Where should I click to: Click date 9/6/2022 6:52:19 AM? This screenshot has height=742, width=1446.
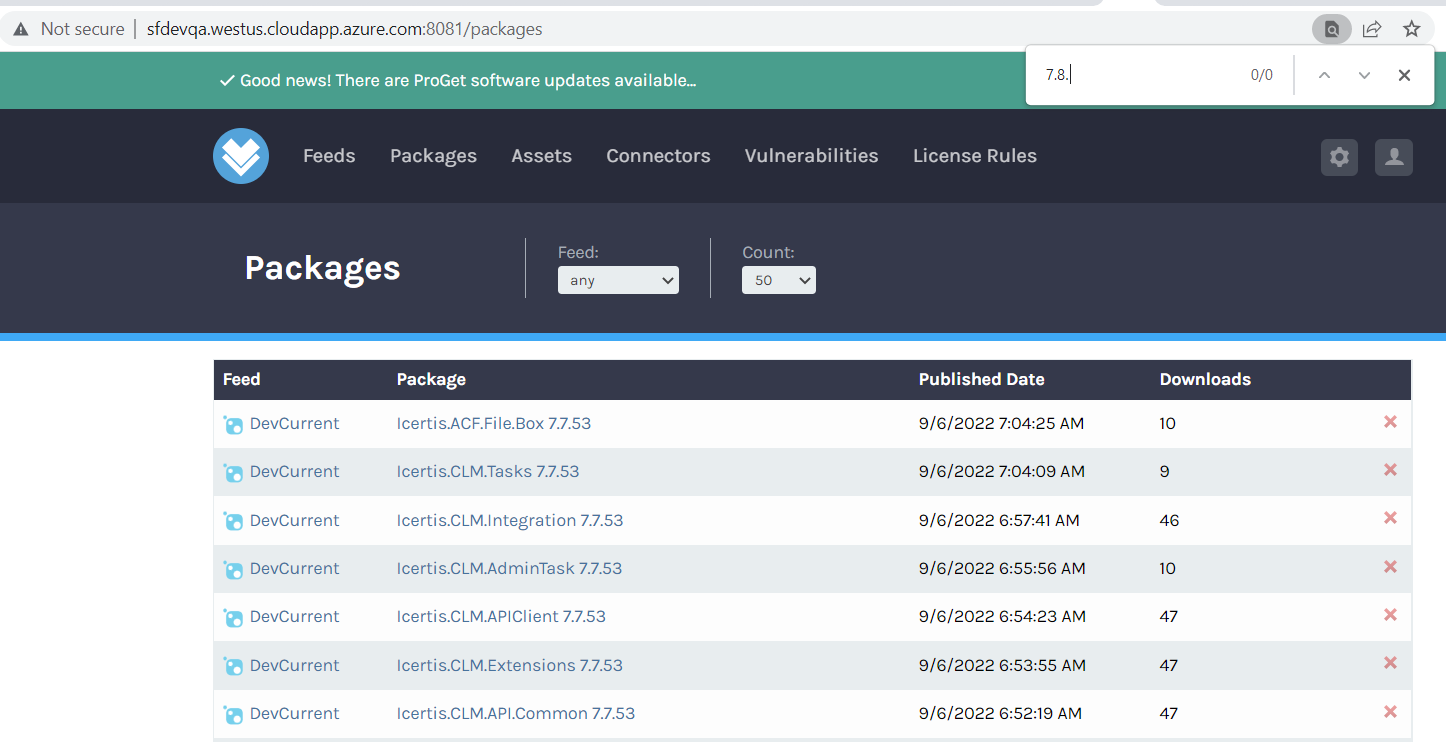click(1000, 713)
